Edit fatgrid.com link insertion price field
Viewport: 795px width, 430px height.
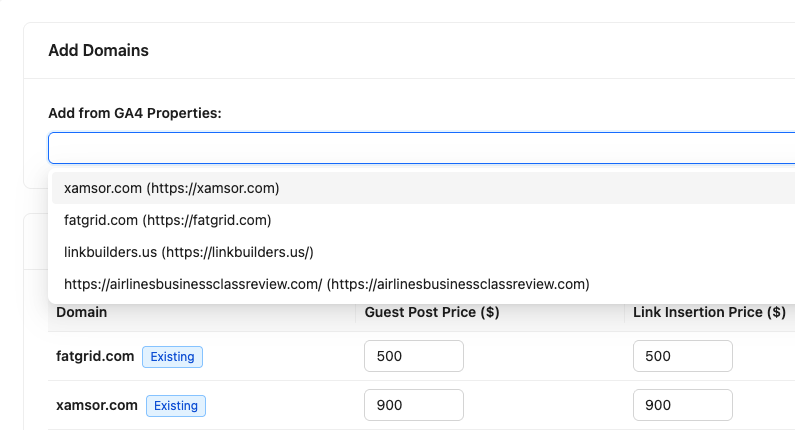point(682,356)
